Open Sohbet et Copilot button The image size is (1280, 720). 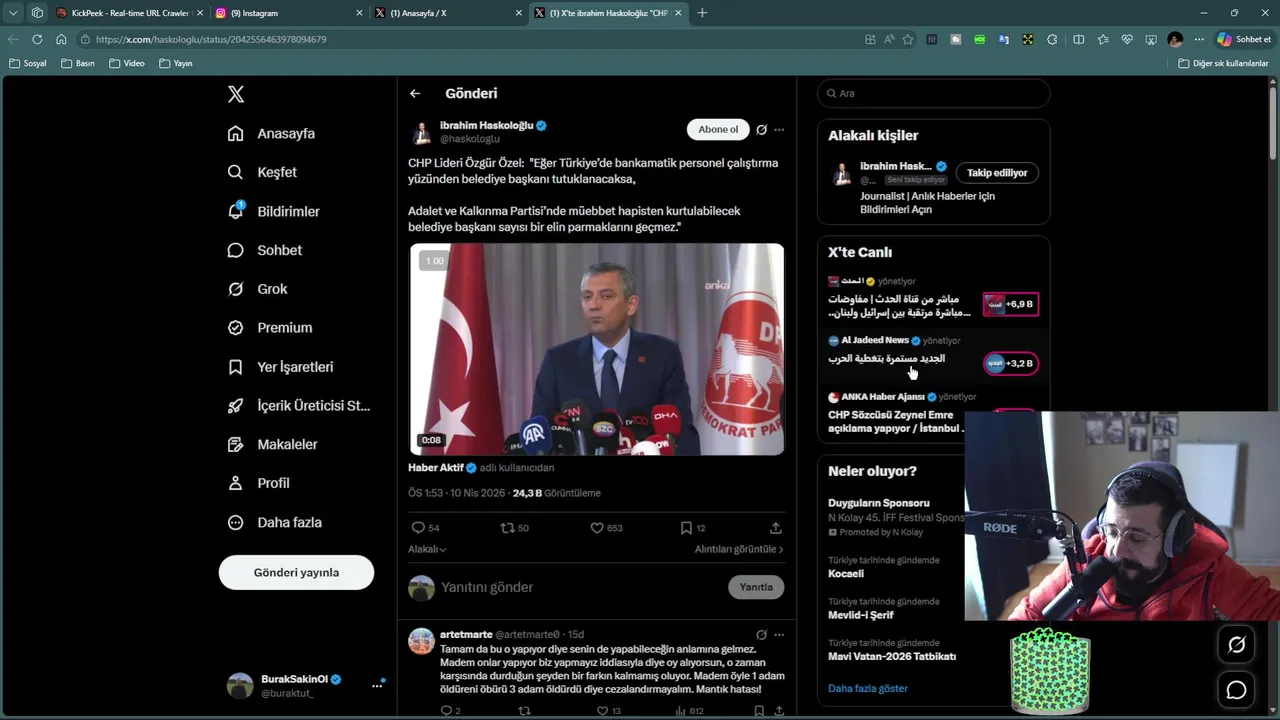click(x=1243, y=39)
